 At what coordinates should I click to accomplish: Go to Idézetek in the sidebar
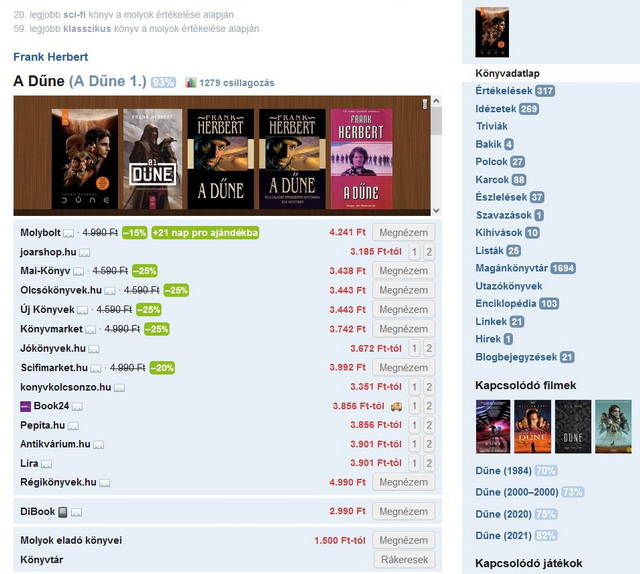tap(495, 109)
